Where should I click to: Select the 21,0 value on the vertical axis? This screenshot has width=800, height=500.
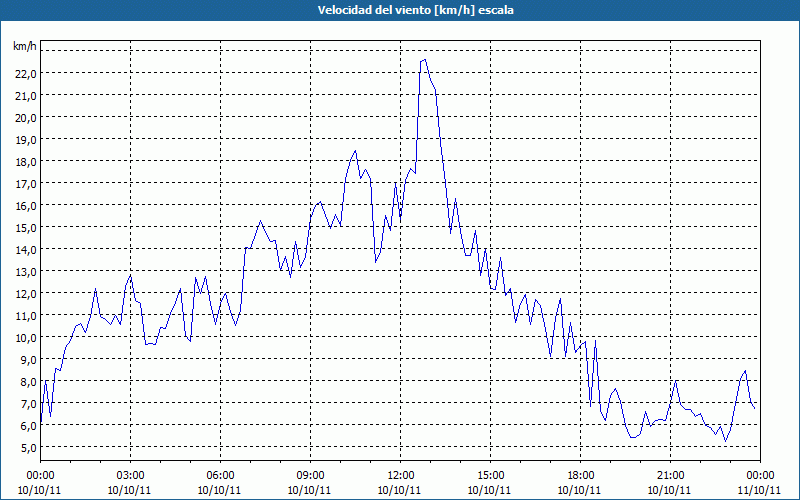[26, 95]
